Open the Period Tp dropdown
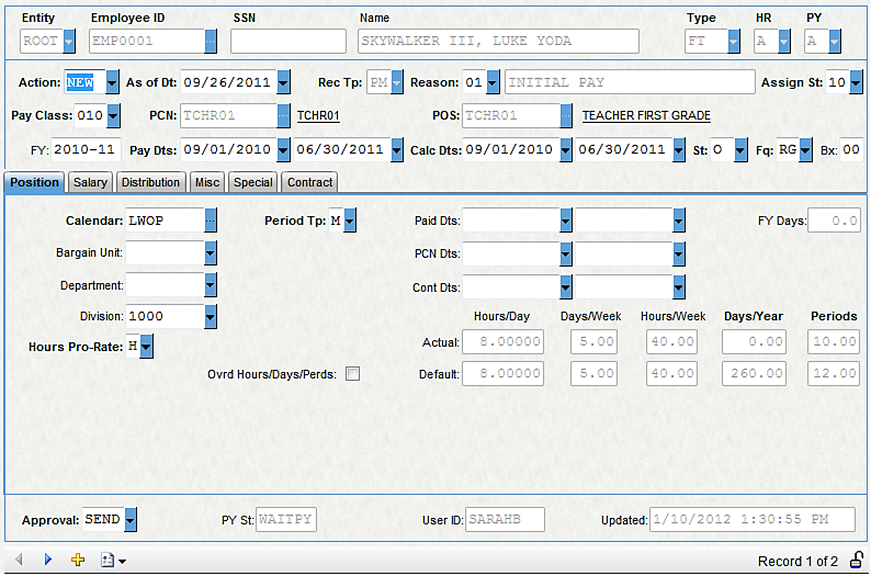 pos(350,221)
